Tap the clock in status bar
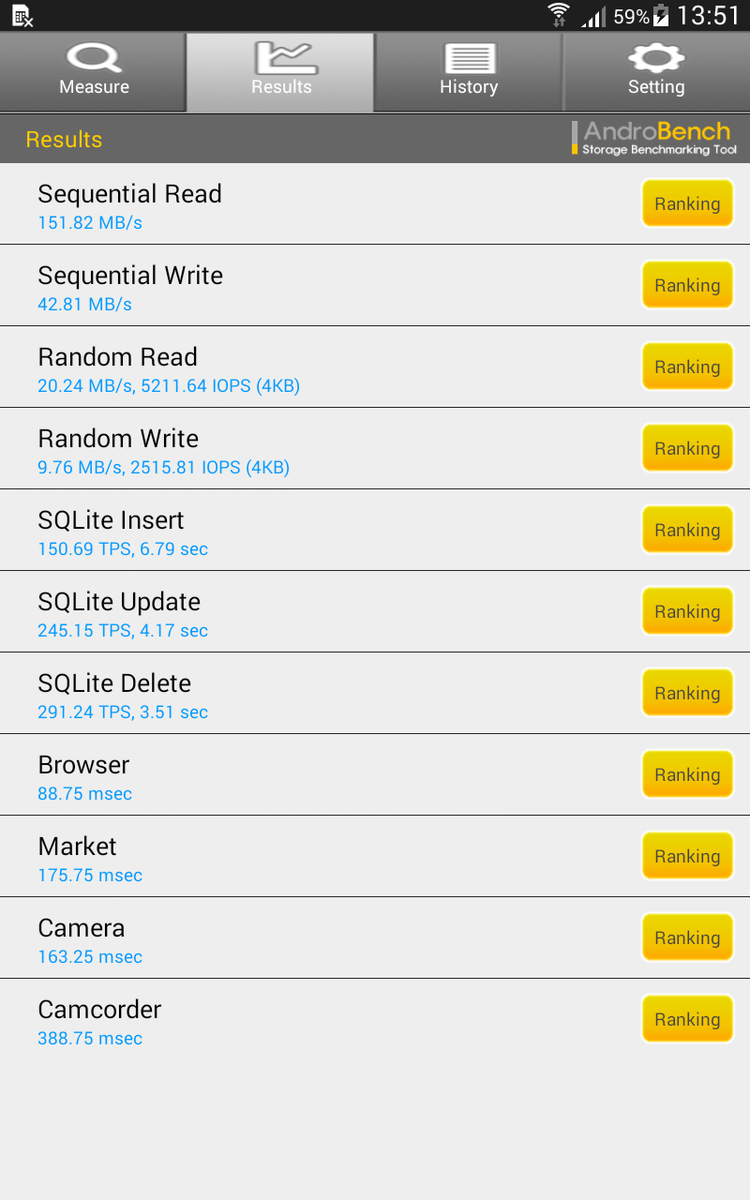Image resolution: width=750 pixels, height=1200 pixels. coord(708,15)
